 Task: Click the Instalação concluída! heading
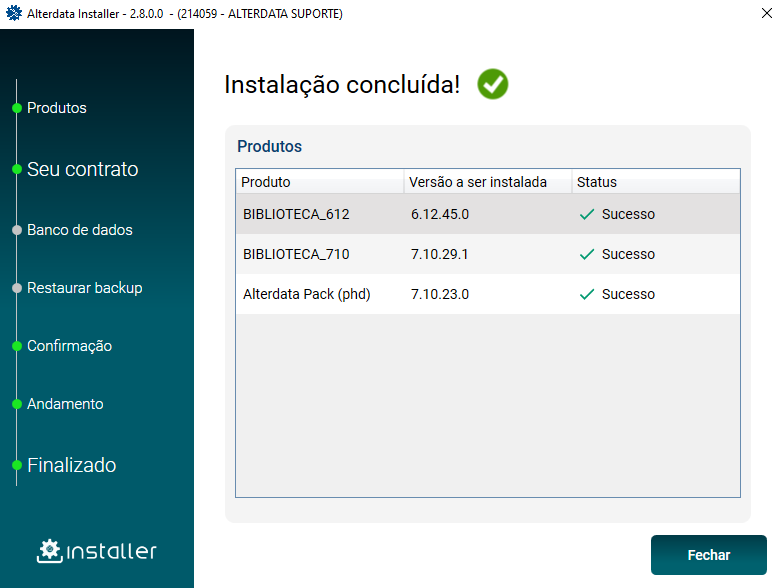[342, 84]
